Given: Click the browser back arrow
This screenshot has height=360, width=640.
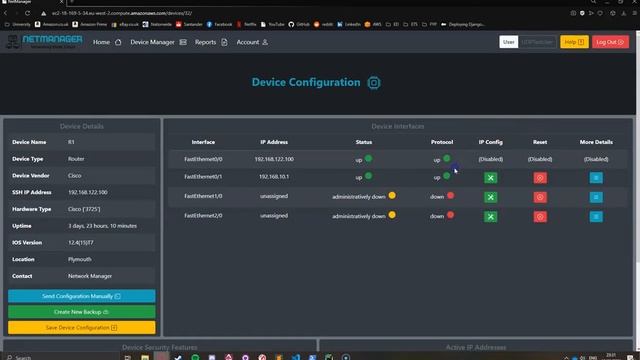Looking at the screenshot, I should (6, 13).
